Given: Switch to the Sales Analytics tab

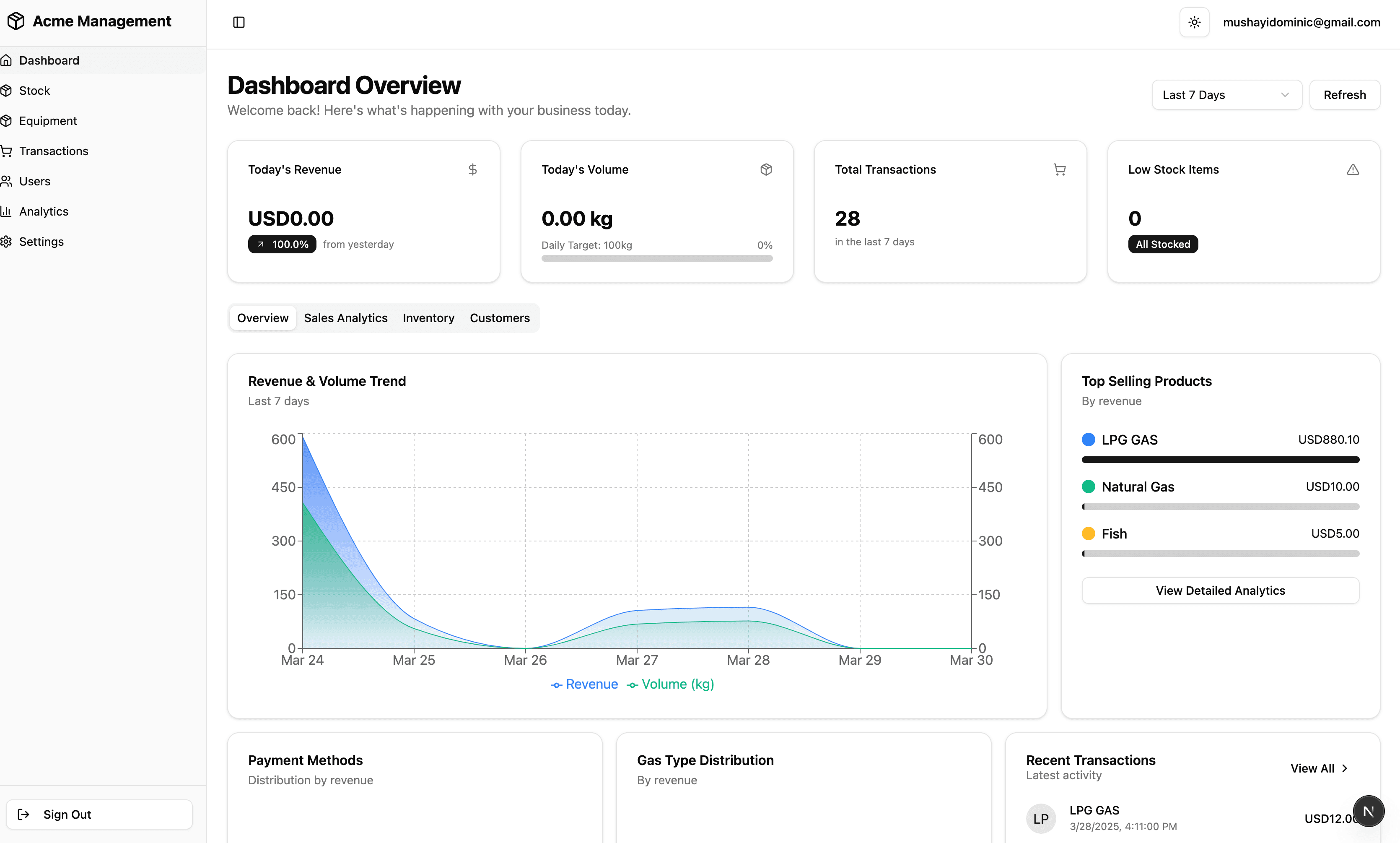Looking at the screenshot, I should pyautogui.click(x=345, y=318).
